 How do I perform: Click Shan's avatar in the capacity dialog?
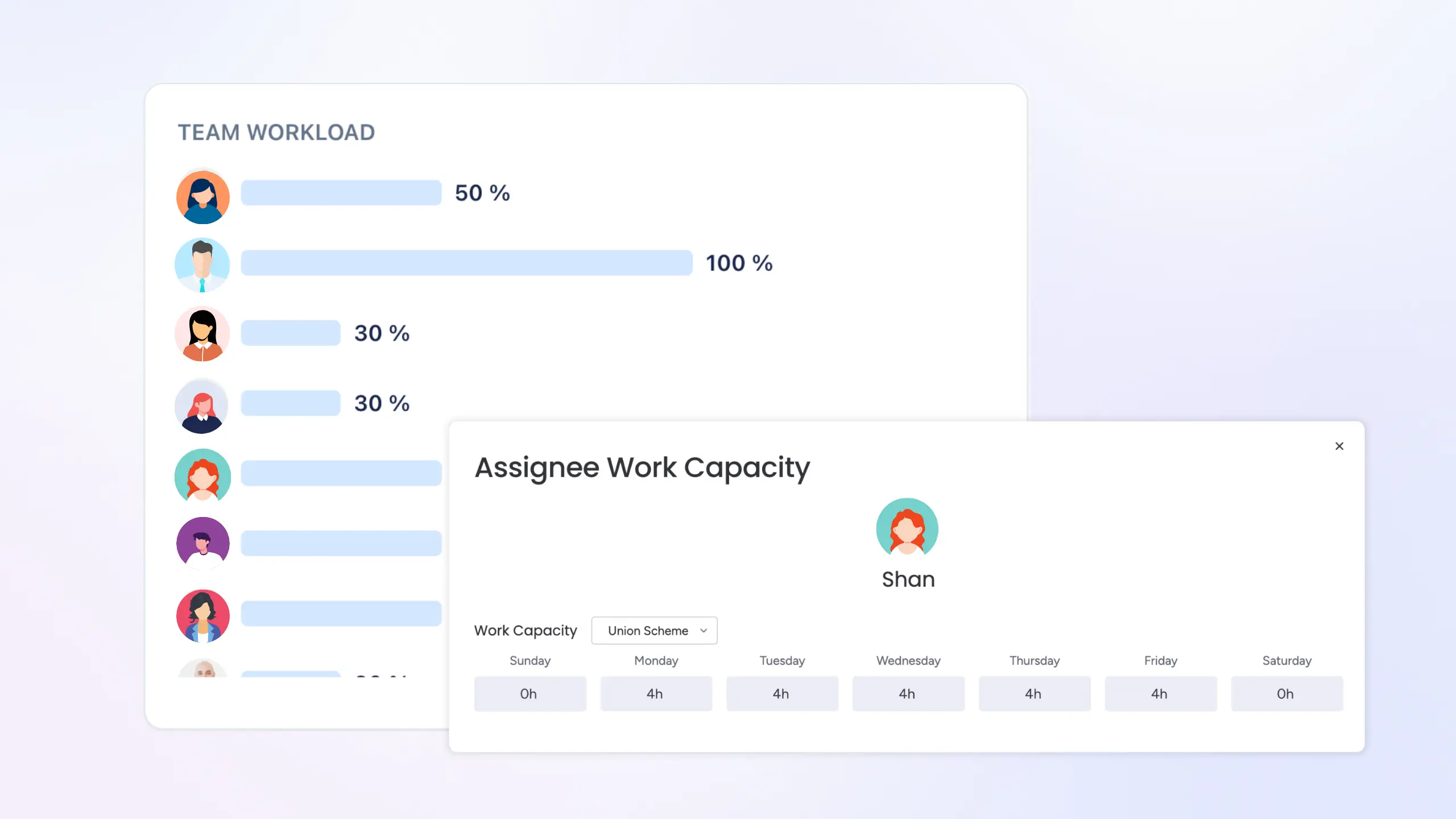pyautogui.click(x=908, y=528)
